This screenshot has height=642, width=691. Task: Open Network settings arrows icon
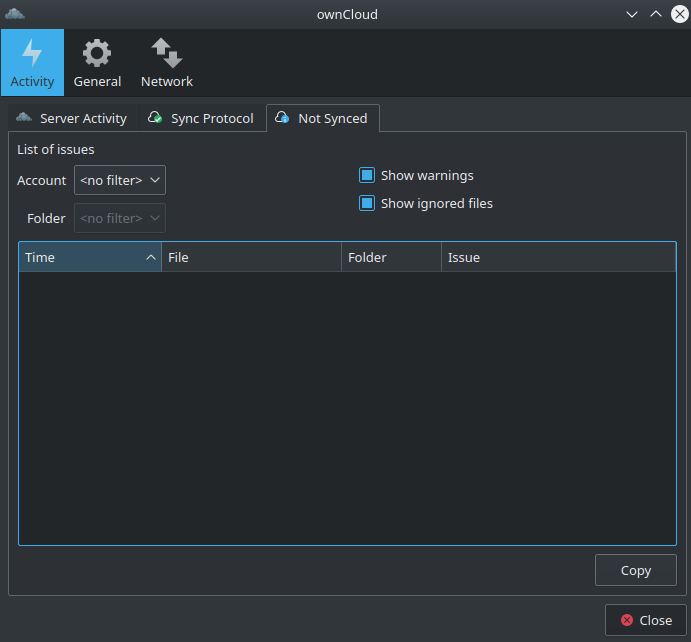point(167,63)
